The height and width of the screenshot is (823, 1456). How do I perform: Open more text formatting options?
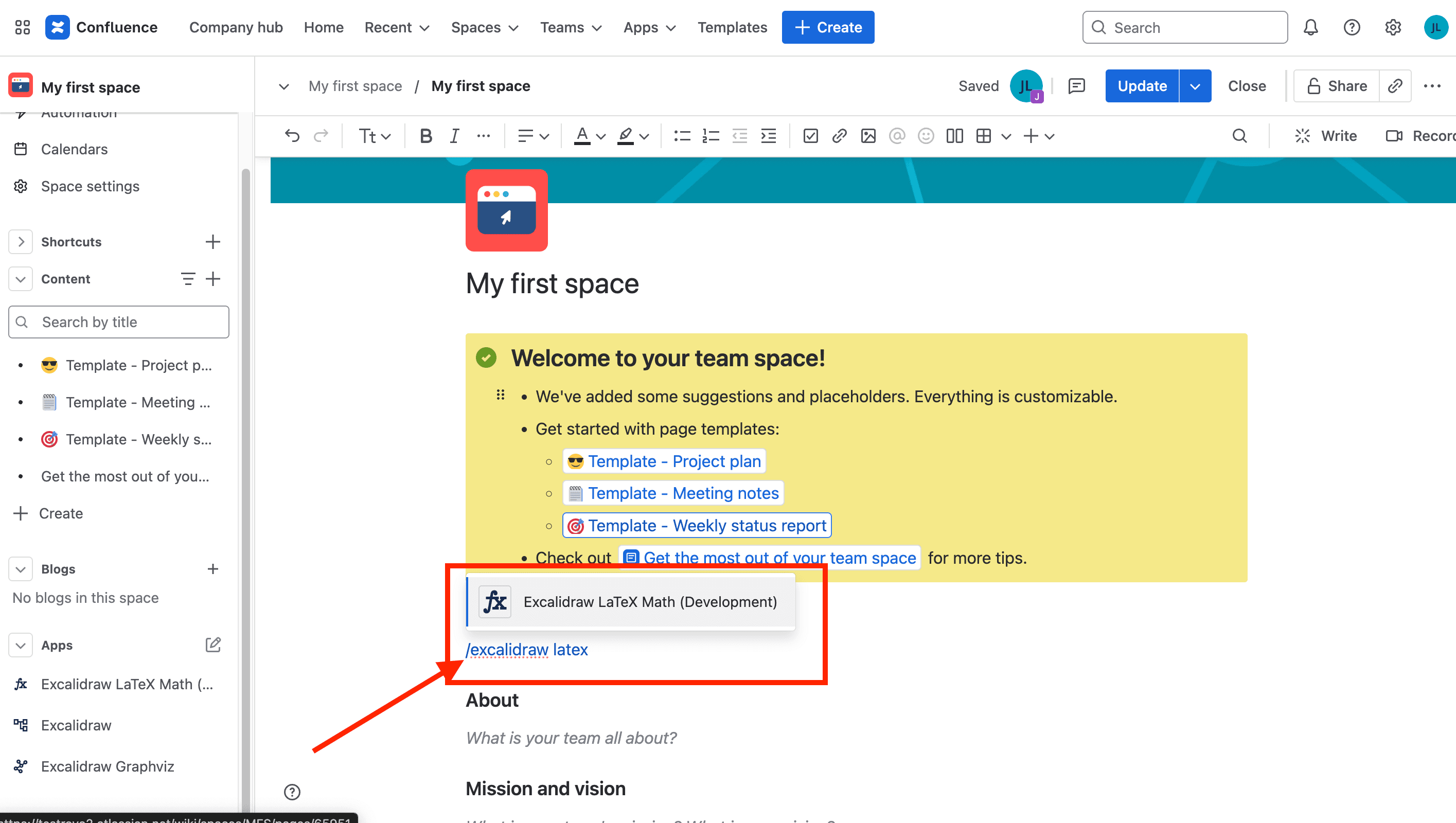483,136
